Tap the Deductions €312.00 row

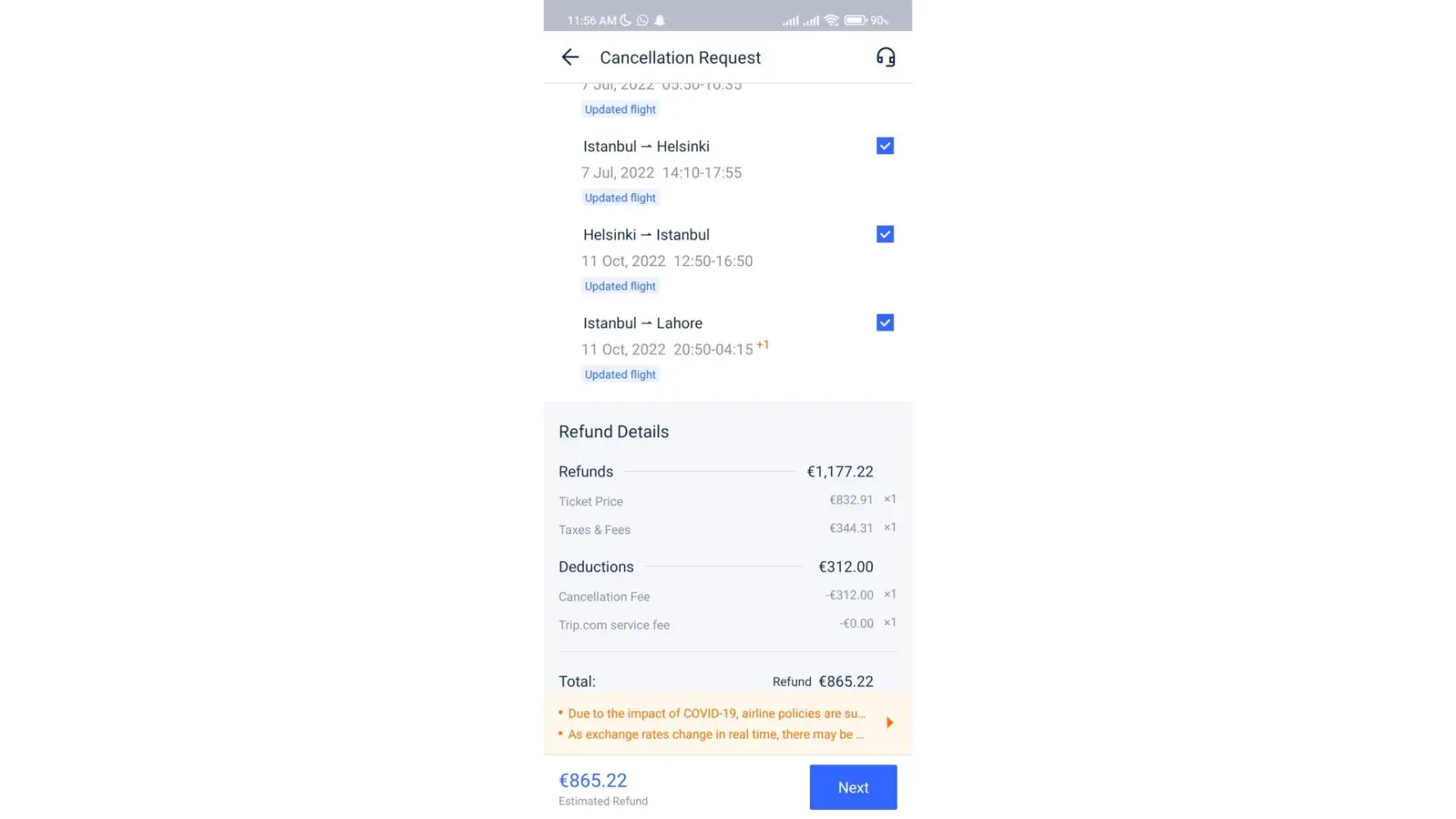coord(716,567)
